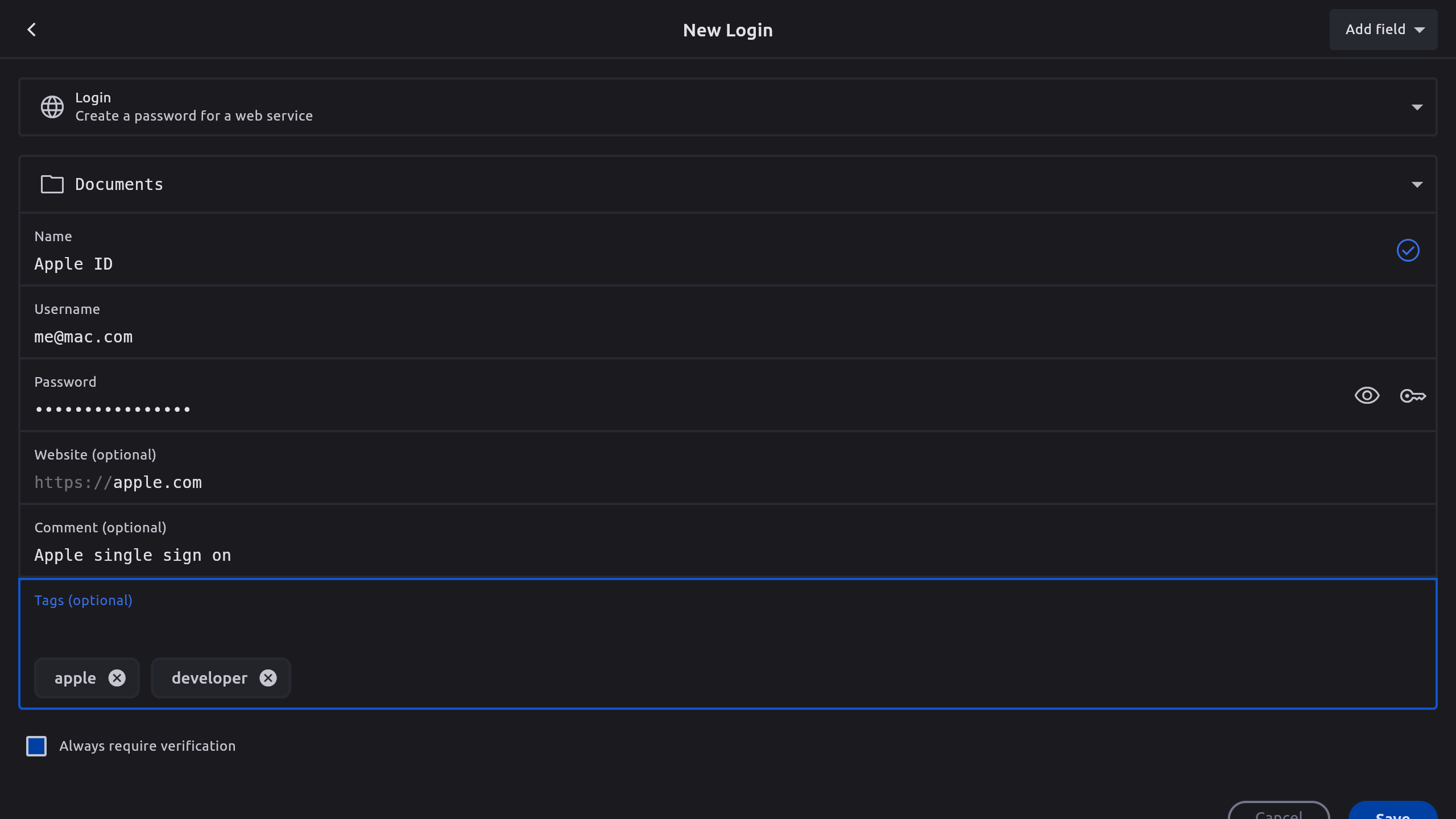Remove the developer tag

tap(268, 678)
